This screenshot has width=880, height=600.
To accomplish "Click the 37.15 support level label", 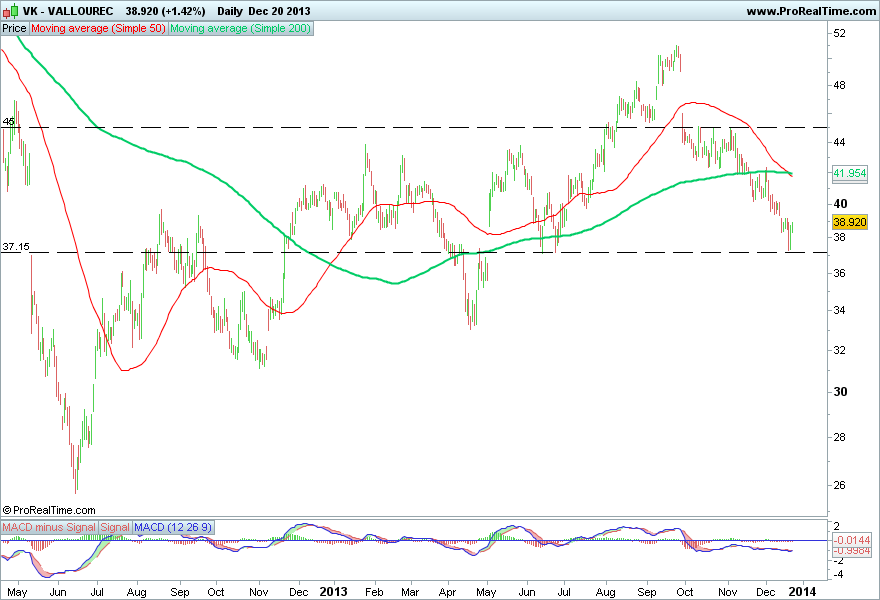I will click(x=16, y=246).
